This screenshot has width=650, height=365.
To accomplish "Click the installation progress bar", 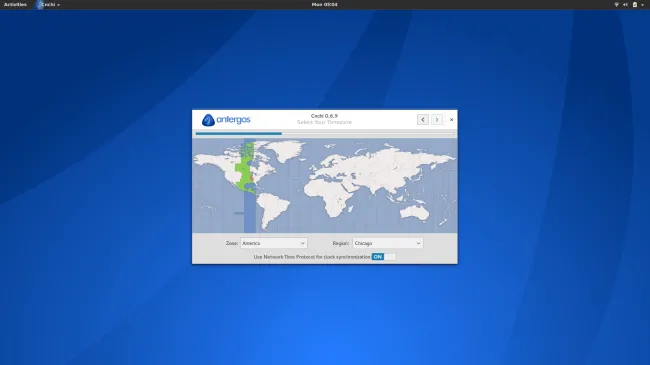I will click(x=325, y=134).
